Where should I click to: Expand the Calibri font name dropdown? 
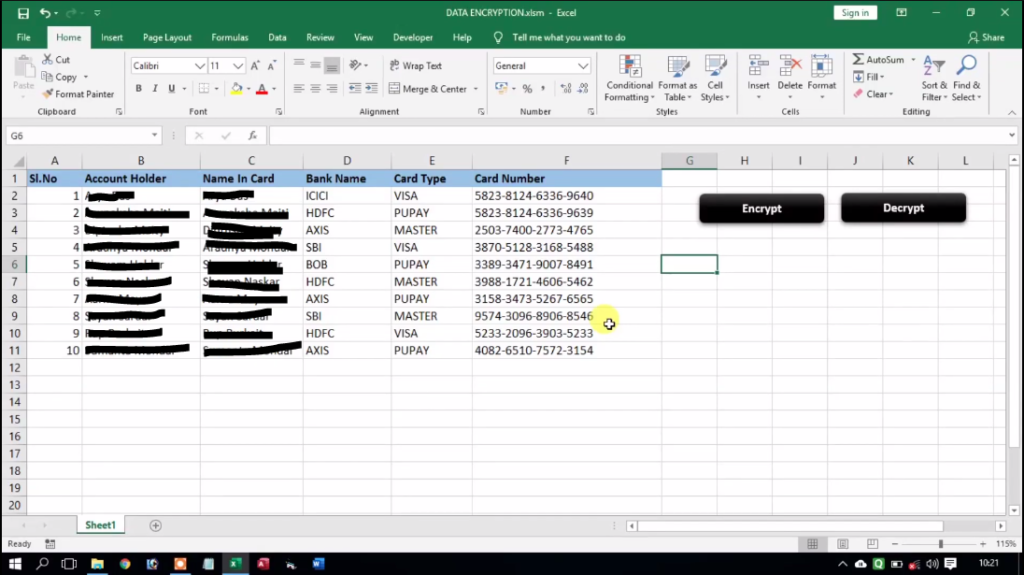pyautogui.click(x=199, y=66)
